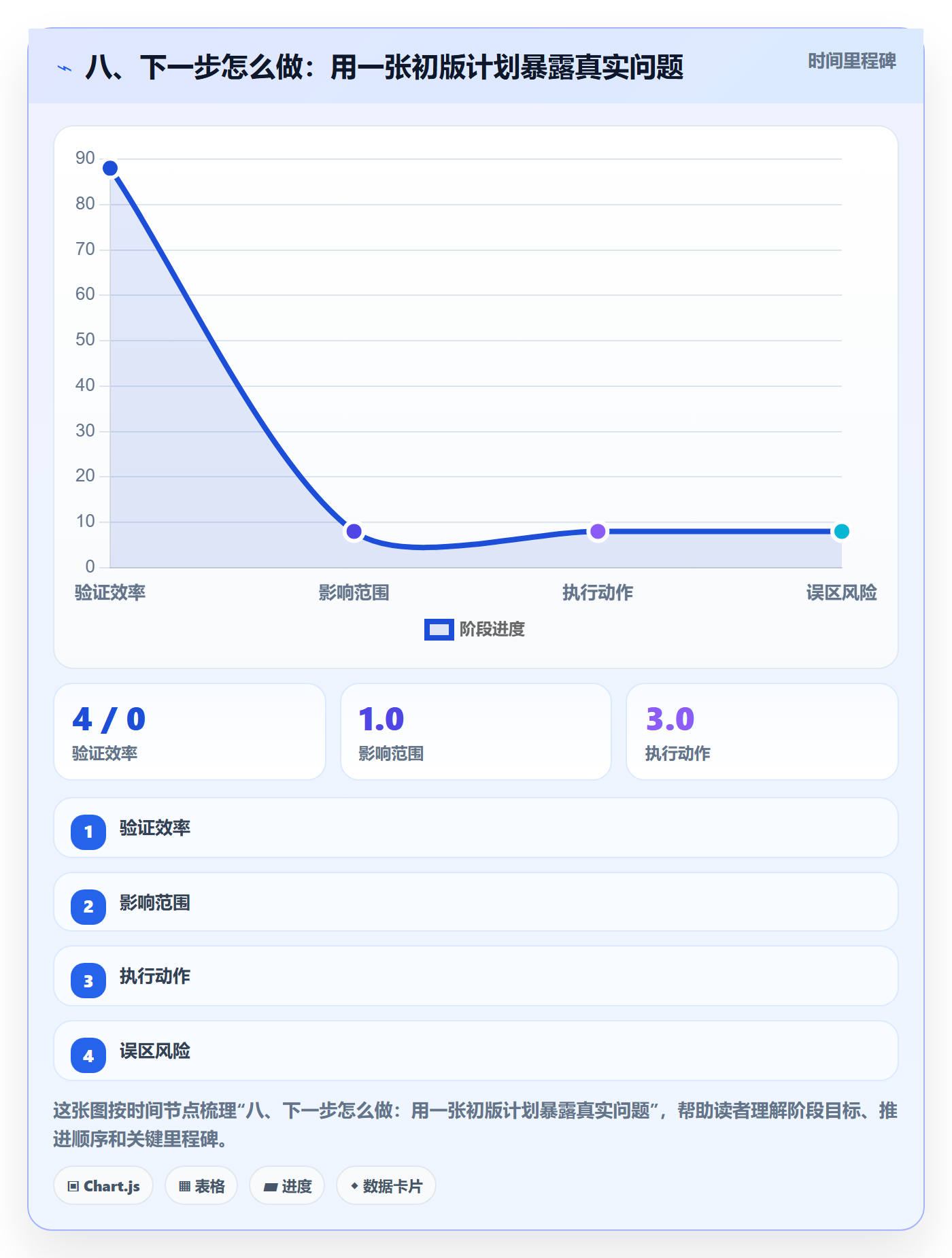Select the purple data point above 执行动作

pos(598,531)
